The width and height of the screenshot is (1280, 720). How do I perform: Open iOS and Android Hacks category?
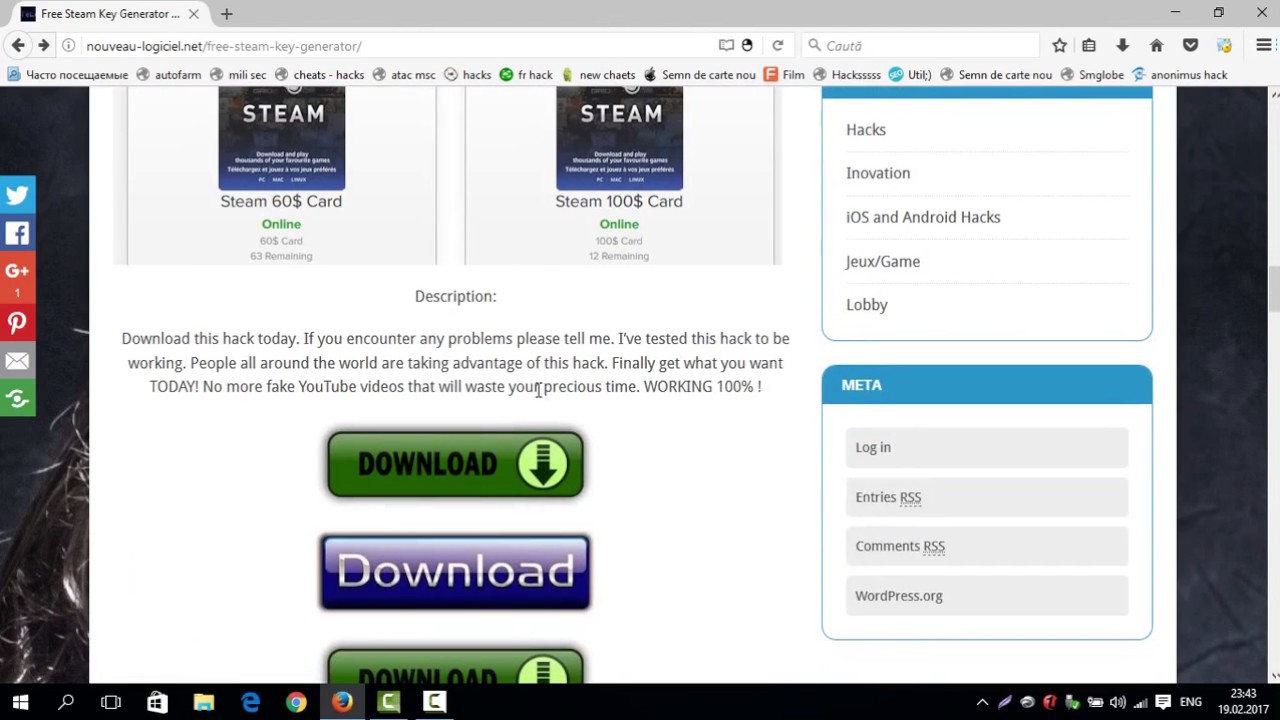[923, 217]
